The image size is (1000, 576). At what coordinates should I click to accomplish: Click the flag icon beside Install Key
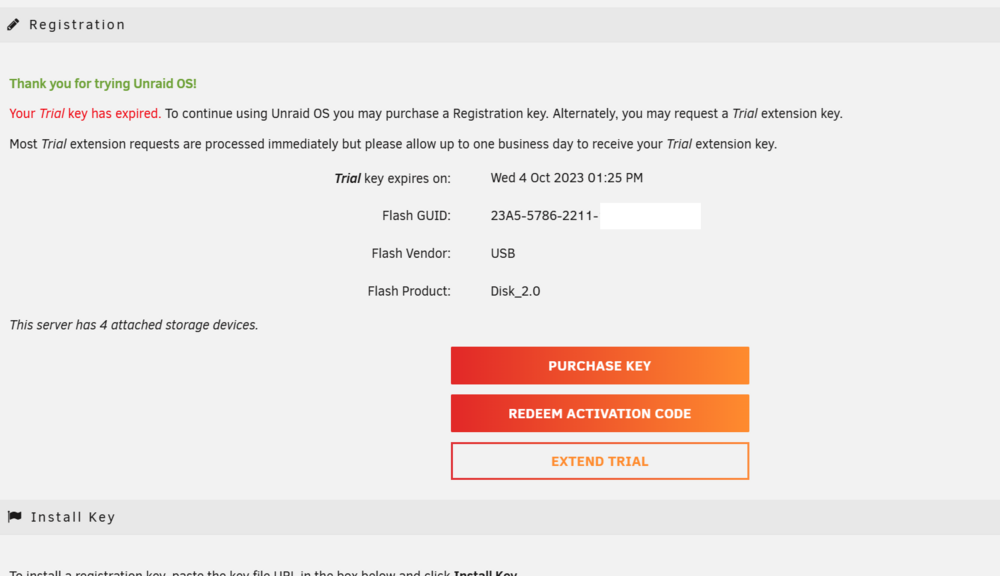click(15, 517)
